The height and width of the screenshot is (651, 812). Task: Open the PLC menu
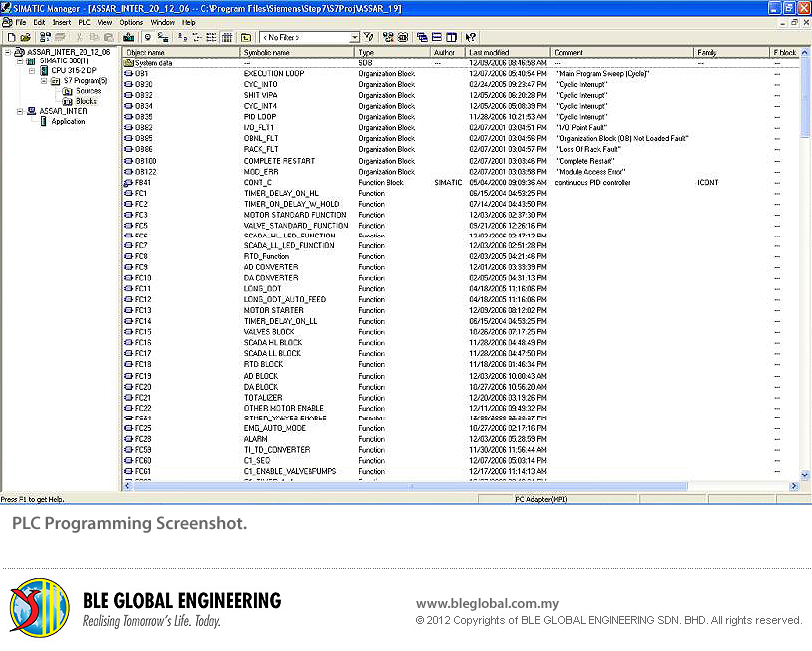coord(84,22)
